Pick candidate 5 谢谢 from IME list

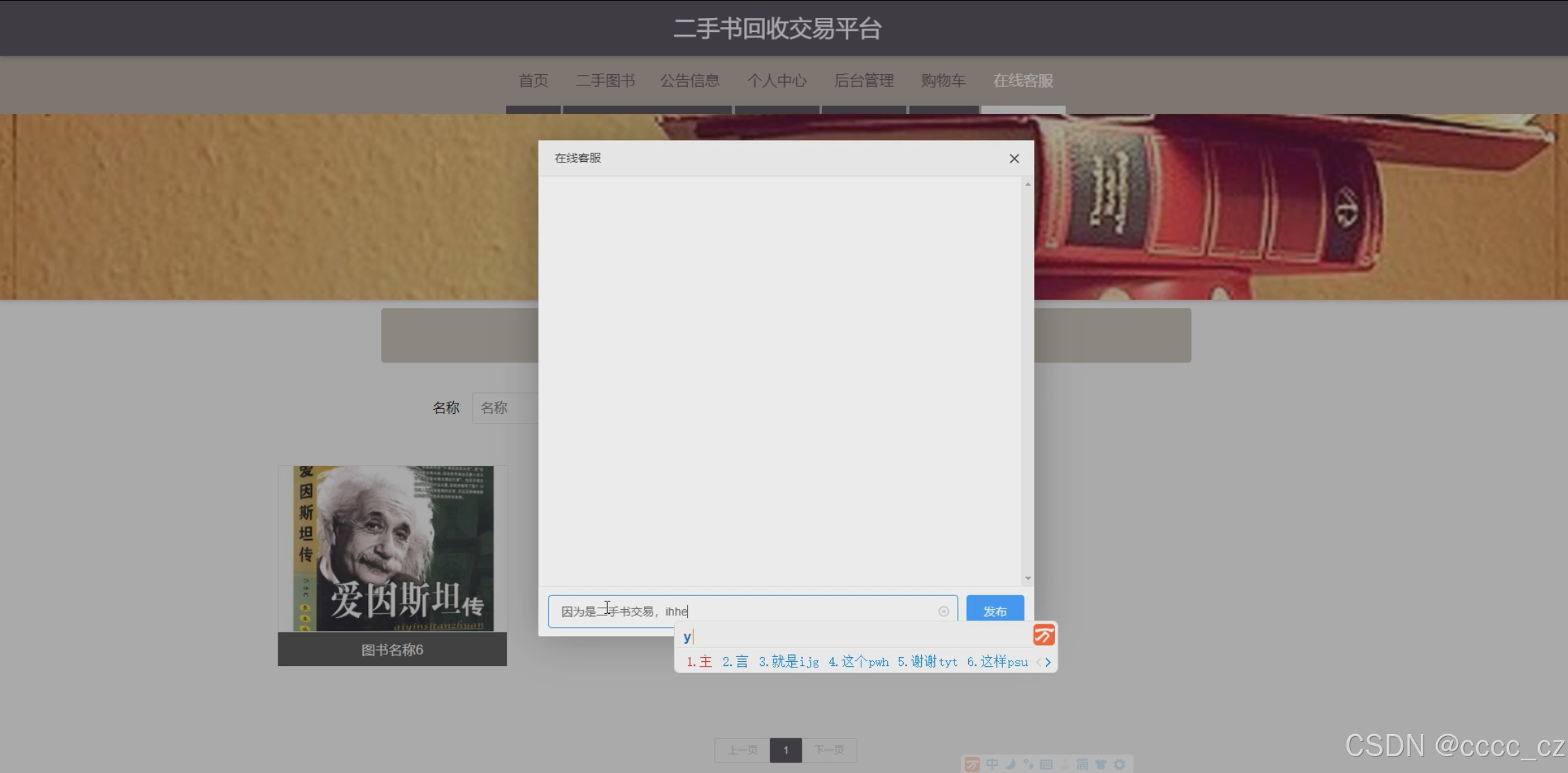tap(927, 662)
